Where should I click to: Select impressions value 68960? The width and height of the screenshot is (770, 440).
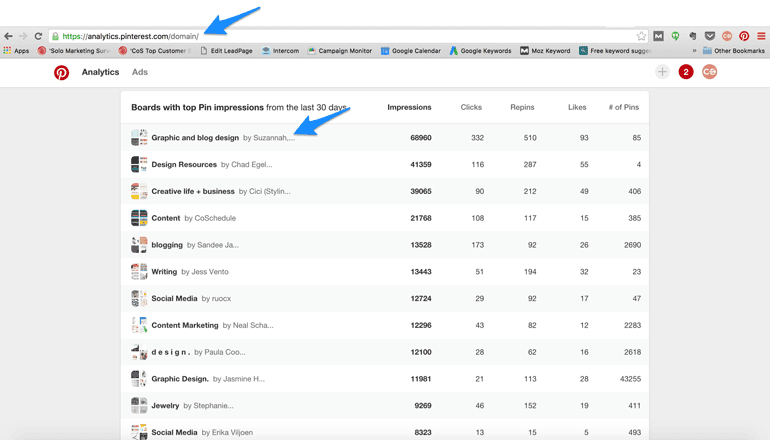point(421,138)
